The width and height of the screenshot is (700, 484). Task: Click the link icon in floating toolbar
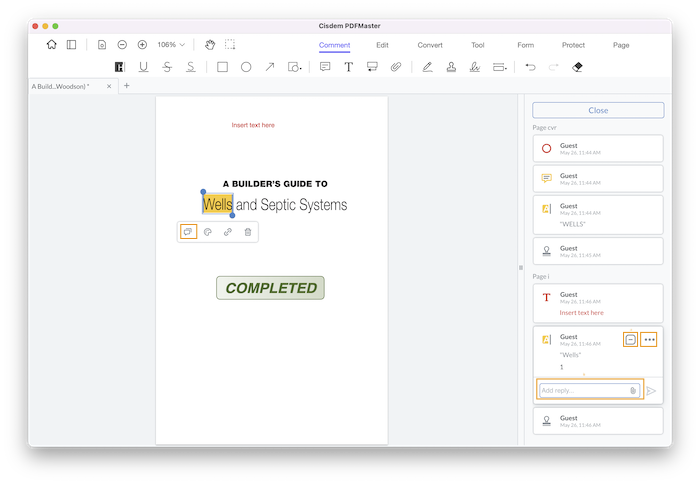[228, 232]
